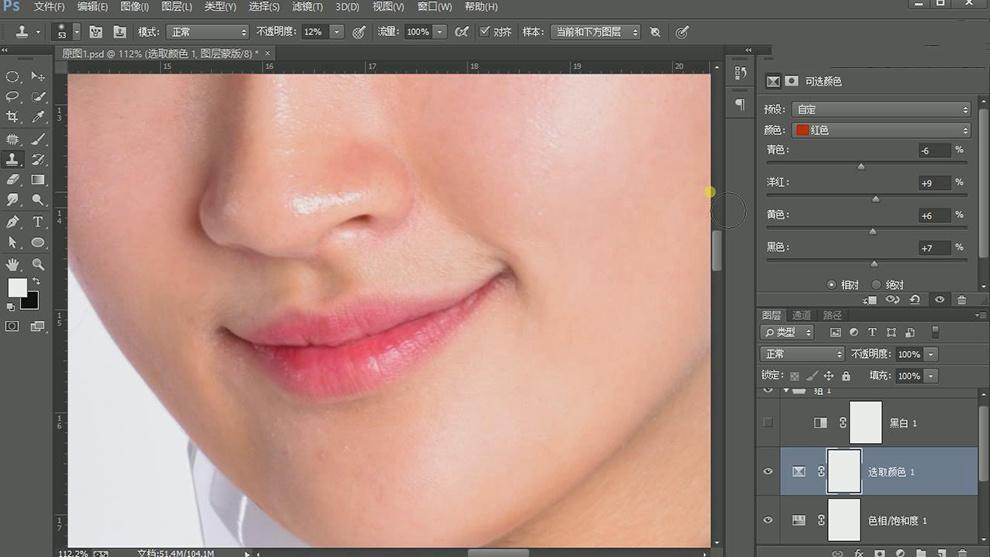Show the hidden 黑白 1 layer
The image size is (990, 557).
click(x=768, y=423)
